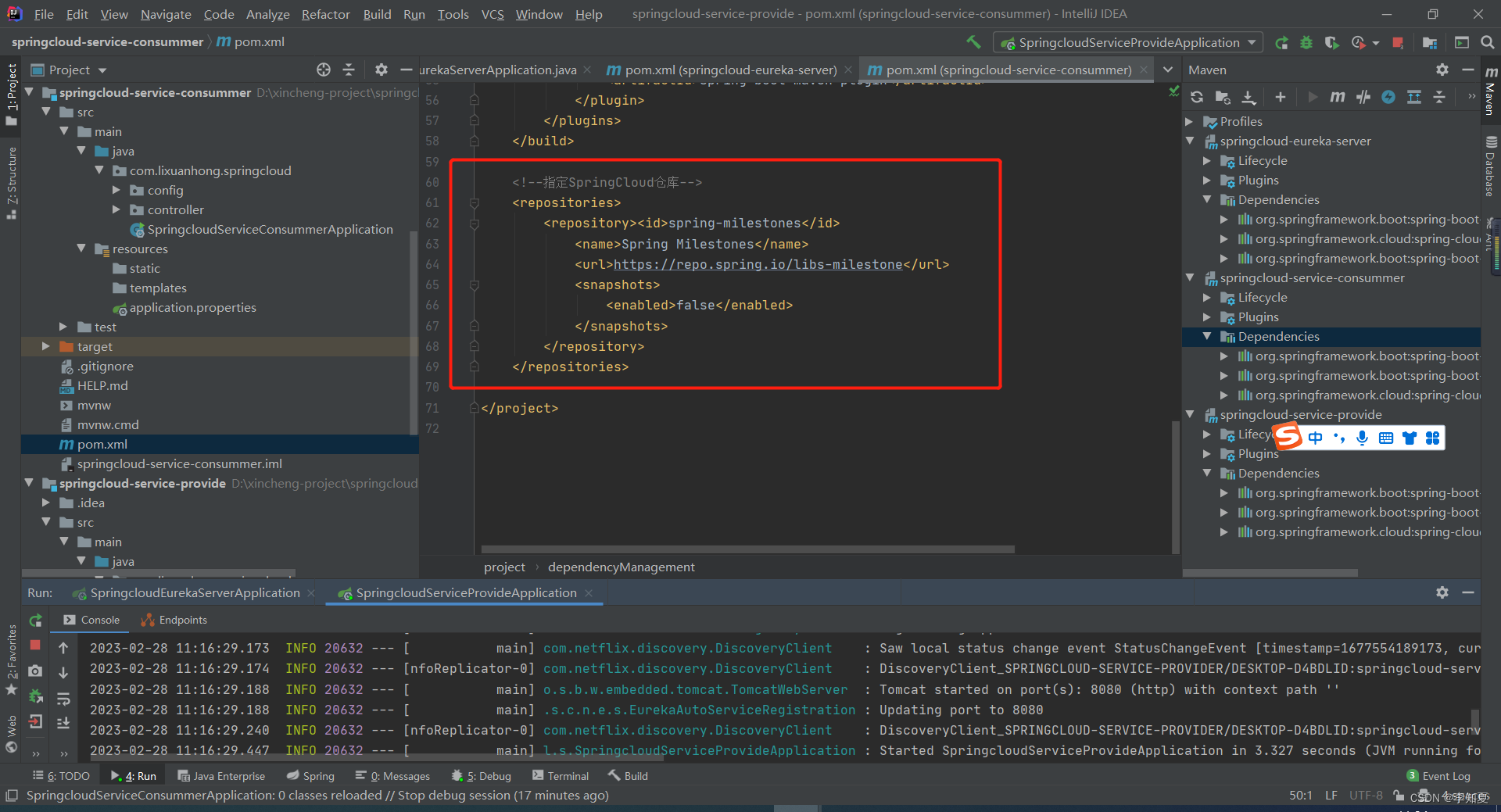Viewport: 1501px width, 812px height.
Task: Click the Build Project hammer icon
Action: click(x=973, y=42)
